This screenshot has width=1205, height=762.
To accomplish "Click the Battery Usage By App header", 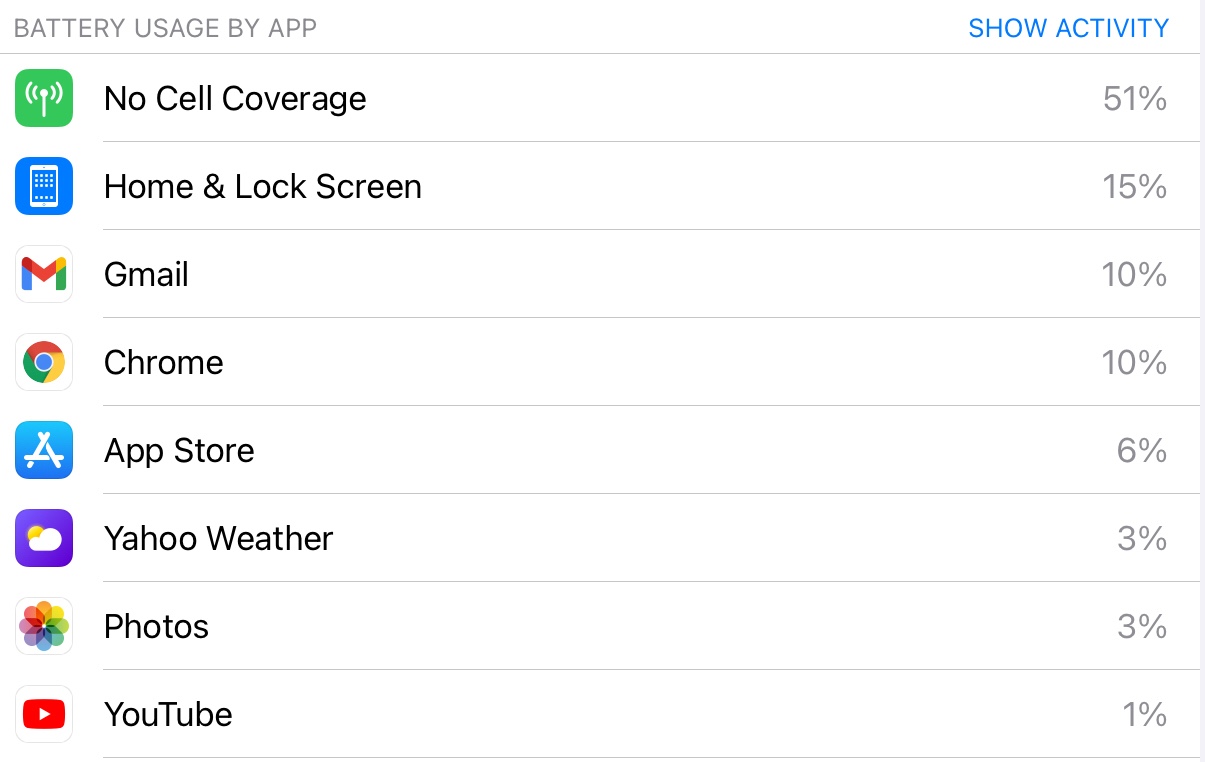I will (x=165, y=28).
